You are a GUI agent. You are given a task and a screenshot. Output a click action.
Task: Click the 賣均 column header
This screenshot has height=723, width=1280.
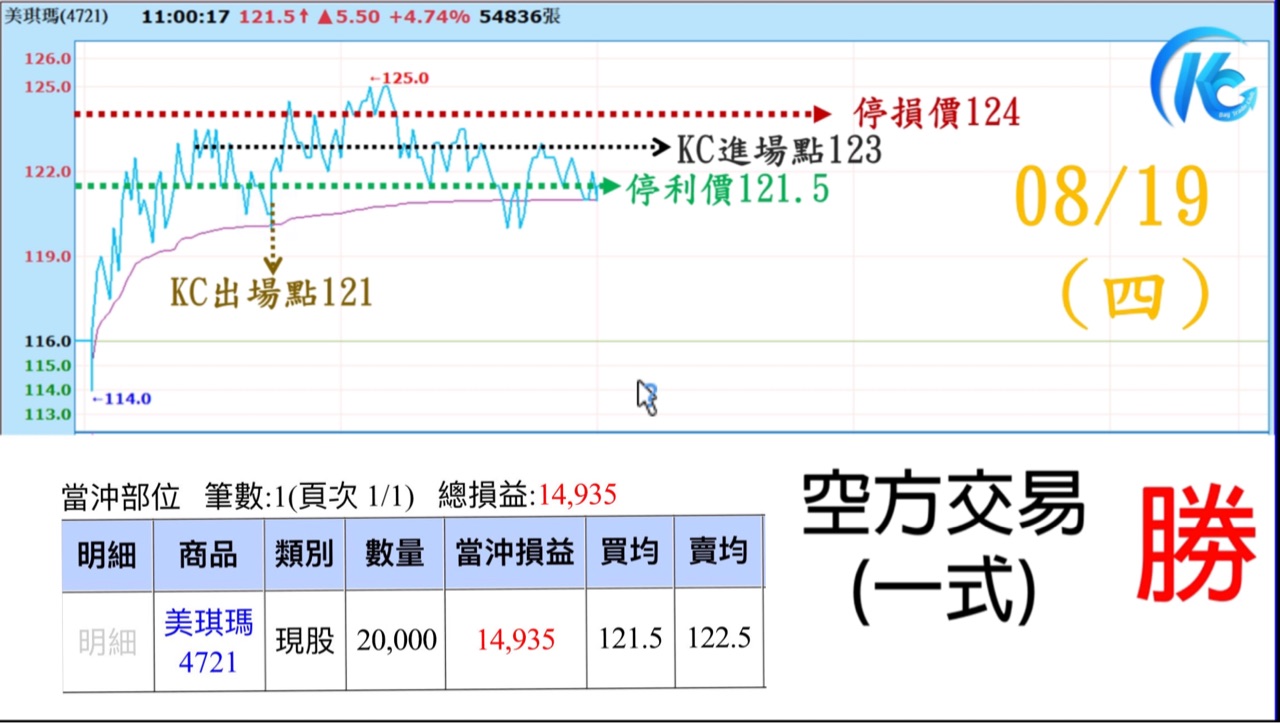click(x=718, y=554)
